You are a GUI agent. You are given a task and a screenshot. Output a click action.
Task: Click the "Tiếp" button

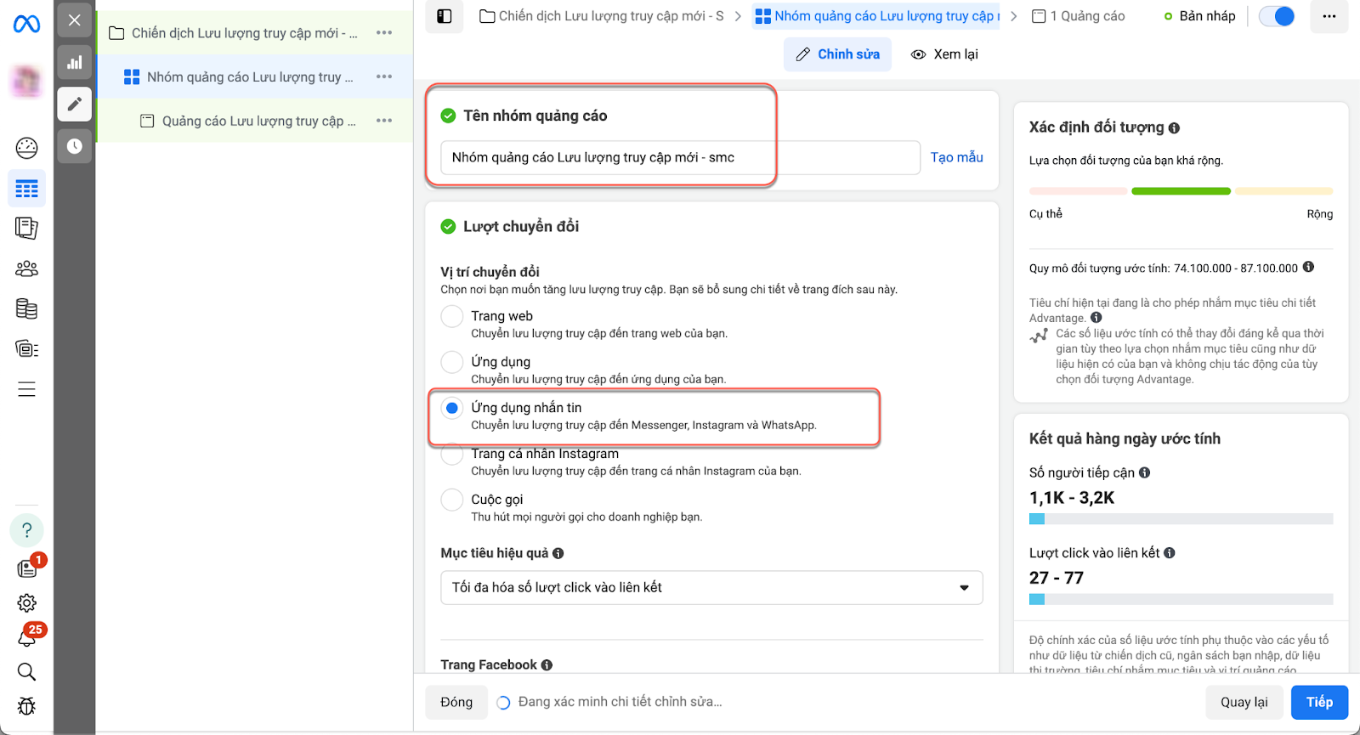1319,702
